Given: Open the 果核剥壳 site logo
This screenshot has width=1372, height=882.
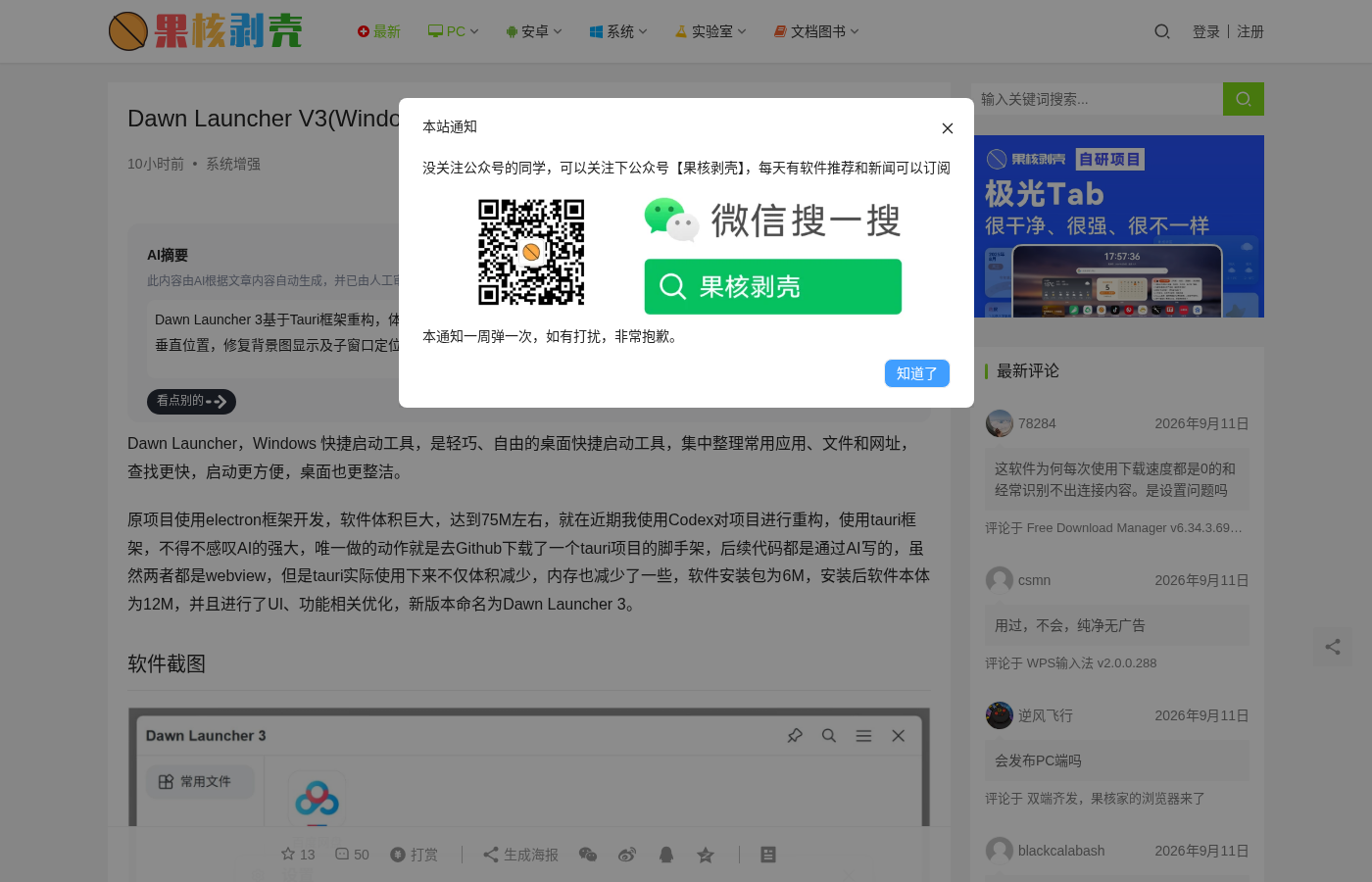Looking at the screenshot, I should tap(206, 31).
